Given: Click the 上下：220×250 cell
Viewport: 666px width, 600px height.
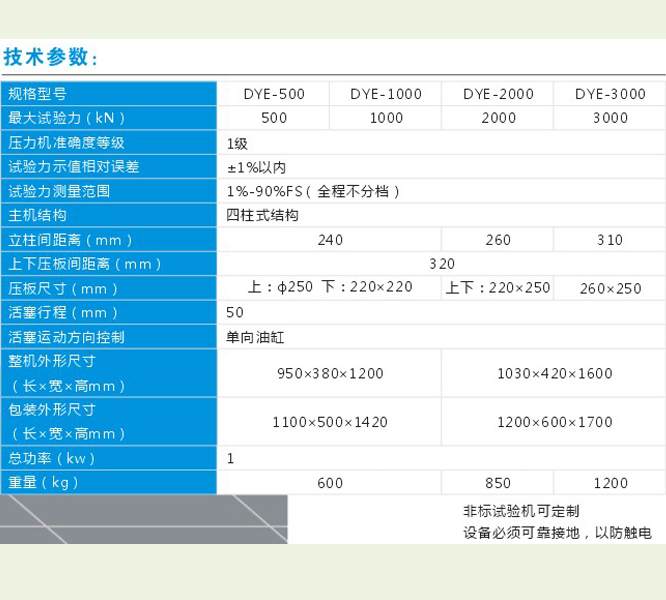Looking at the screenshot, I should (x=498, y=288).
